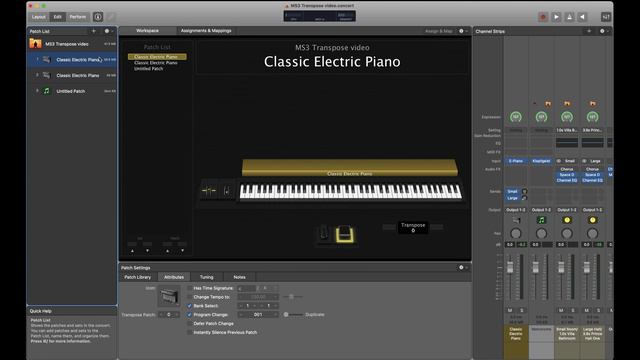Toggle the metronome icon in toolbar
The height and width of the screenshot is (360, 640).
click(569, 17)
